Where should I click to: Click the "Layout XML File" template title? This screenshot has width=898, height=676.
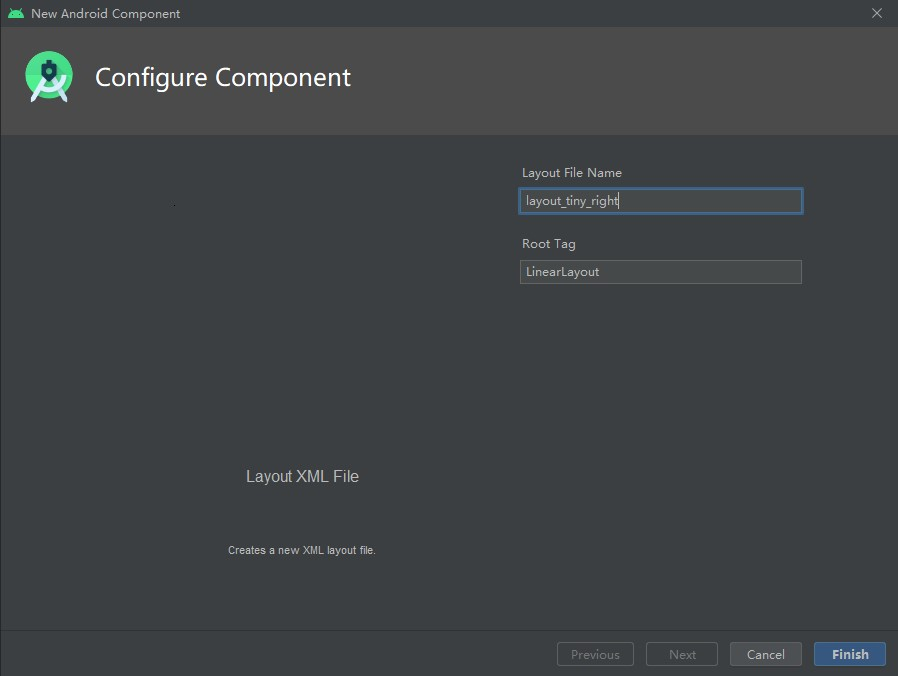(302, 477)
